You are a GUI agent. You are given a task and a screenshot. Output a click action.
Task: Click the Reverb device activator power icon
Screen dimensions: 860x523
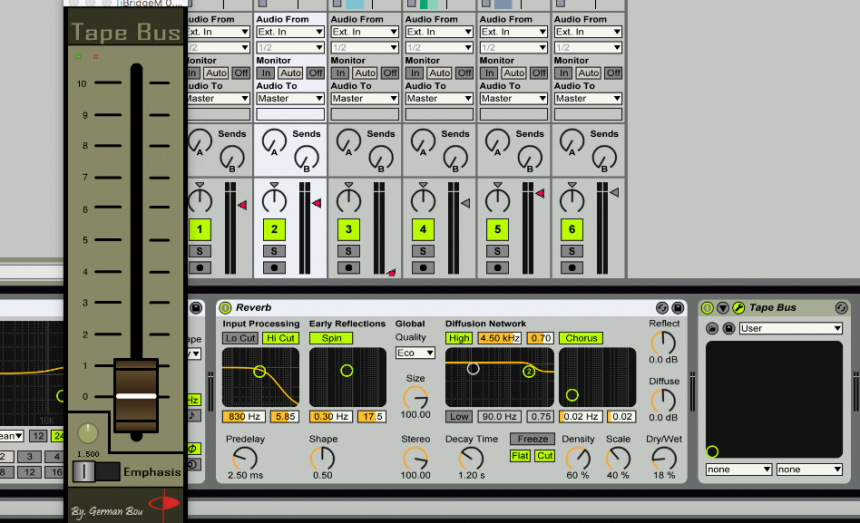pos(225,308)
